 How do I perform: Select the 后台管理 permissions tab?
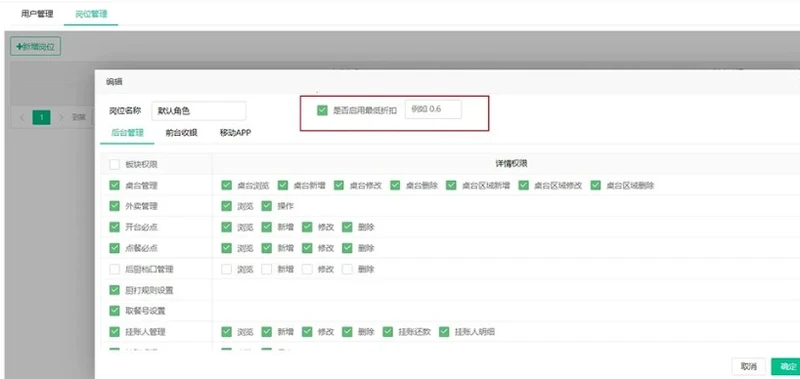(128, 133)
